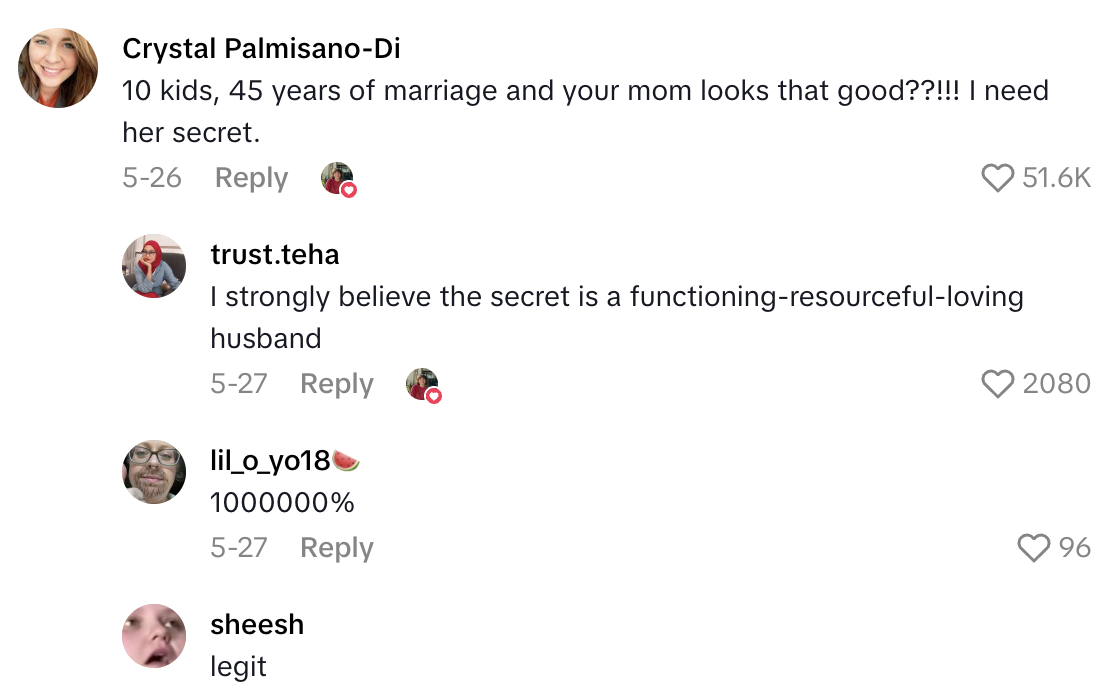Go to the trust.teha username

coord(275,254)
